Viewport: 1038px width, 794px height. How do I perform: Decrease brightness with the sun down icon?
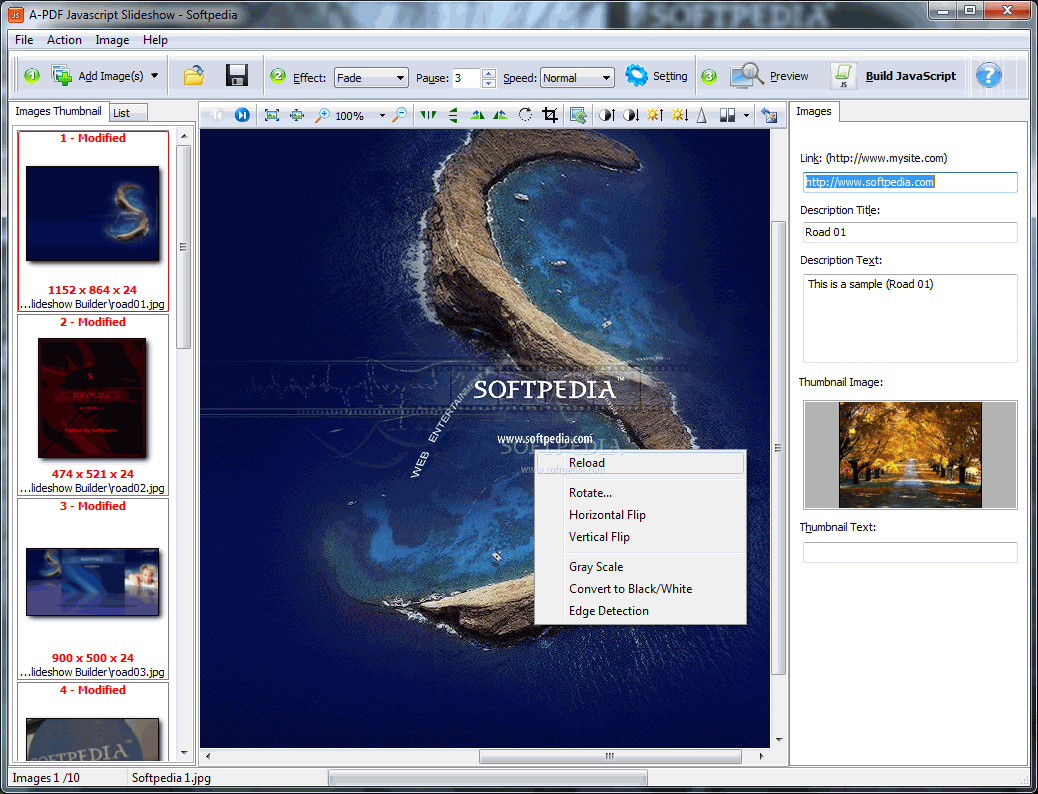tap(679, 115)
